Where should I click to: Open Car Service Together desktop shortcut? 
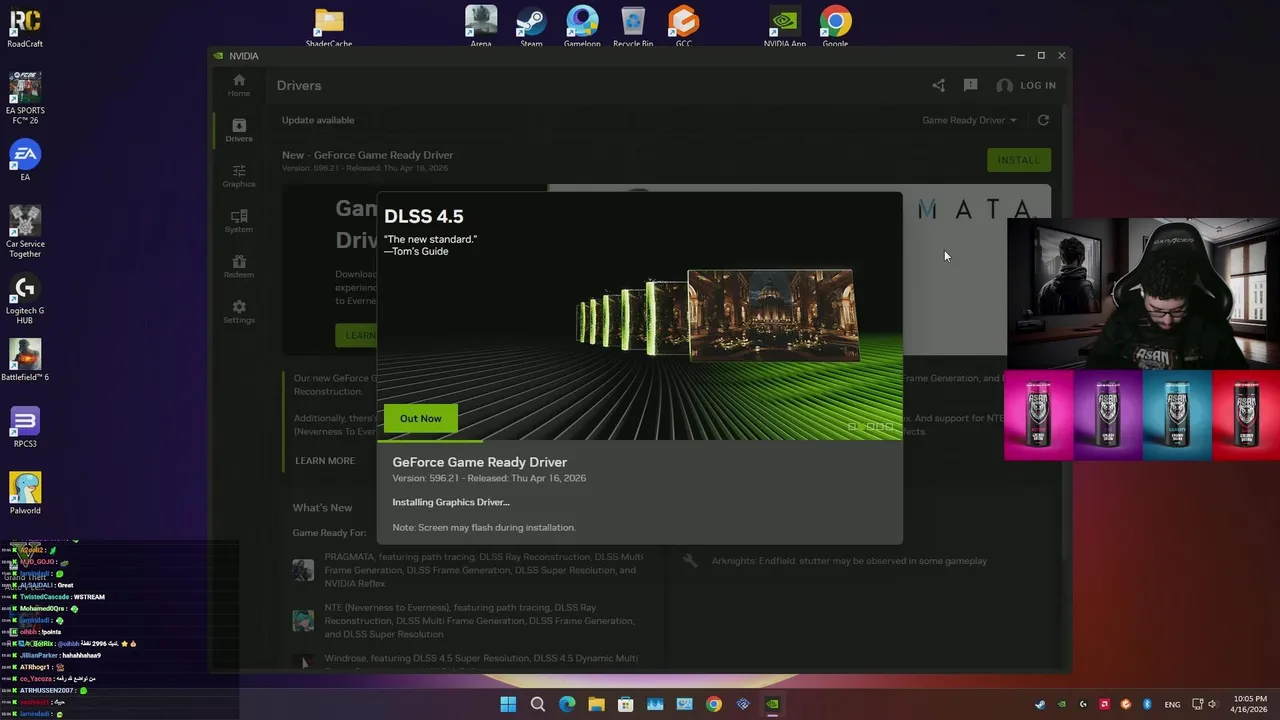pyautogui.click(x=25, y=232)
